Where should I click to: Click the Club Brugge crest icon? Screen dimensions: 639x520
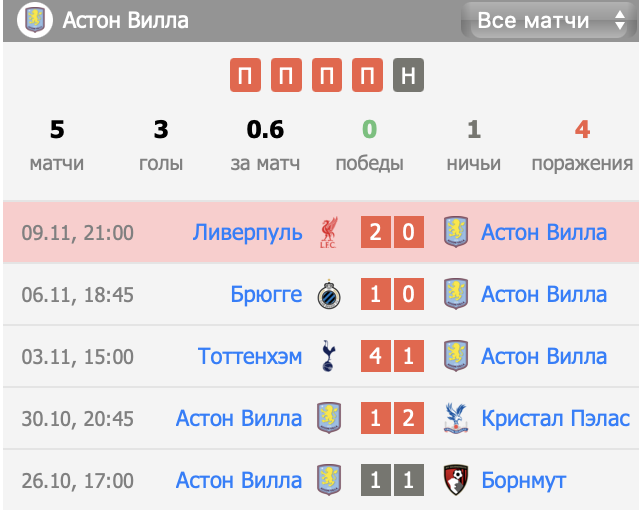coord(328,295)
